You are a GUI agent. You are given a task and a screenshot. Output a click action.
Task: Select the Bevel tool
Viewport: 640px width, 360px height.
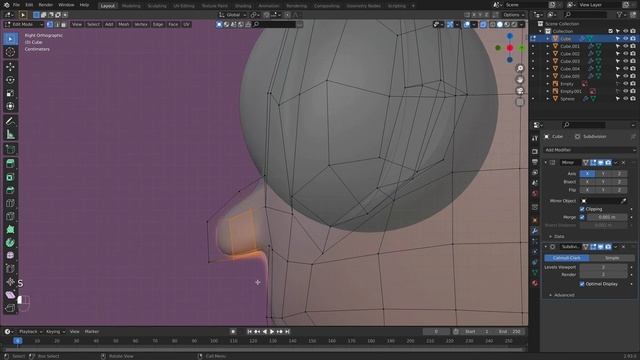[10, 190]
